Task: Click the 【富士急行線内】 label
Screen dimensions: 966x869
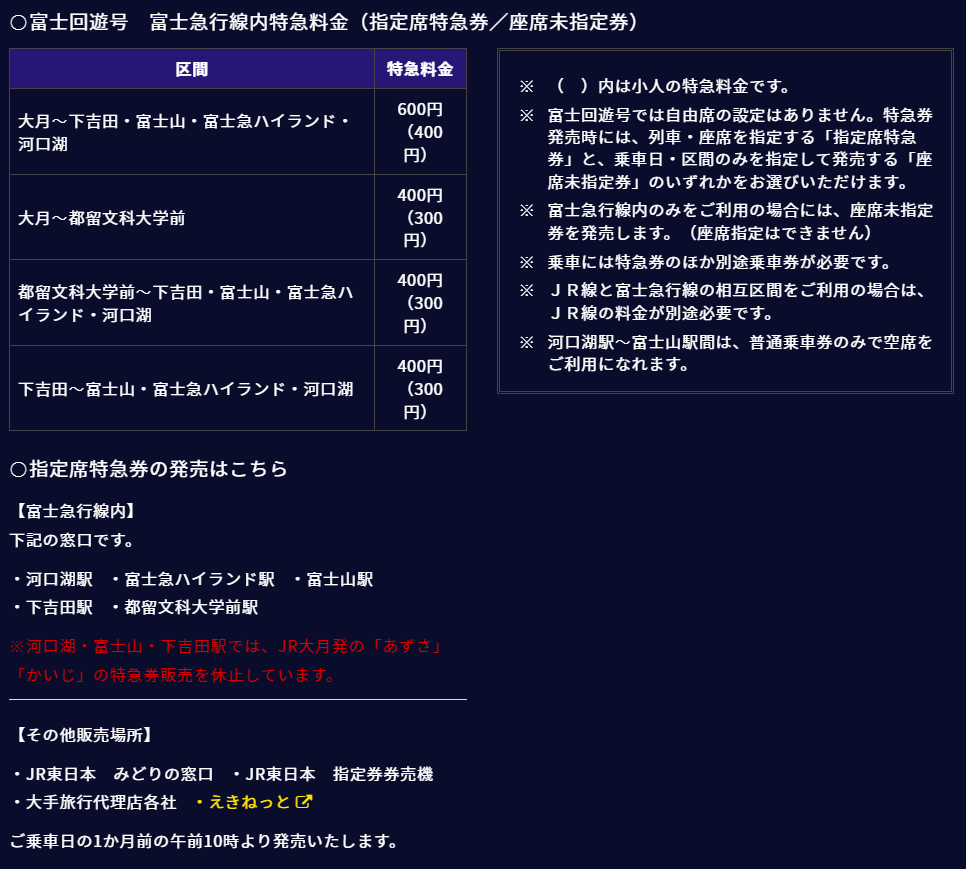Action: pyautogui.click(x=76, y=511)
